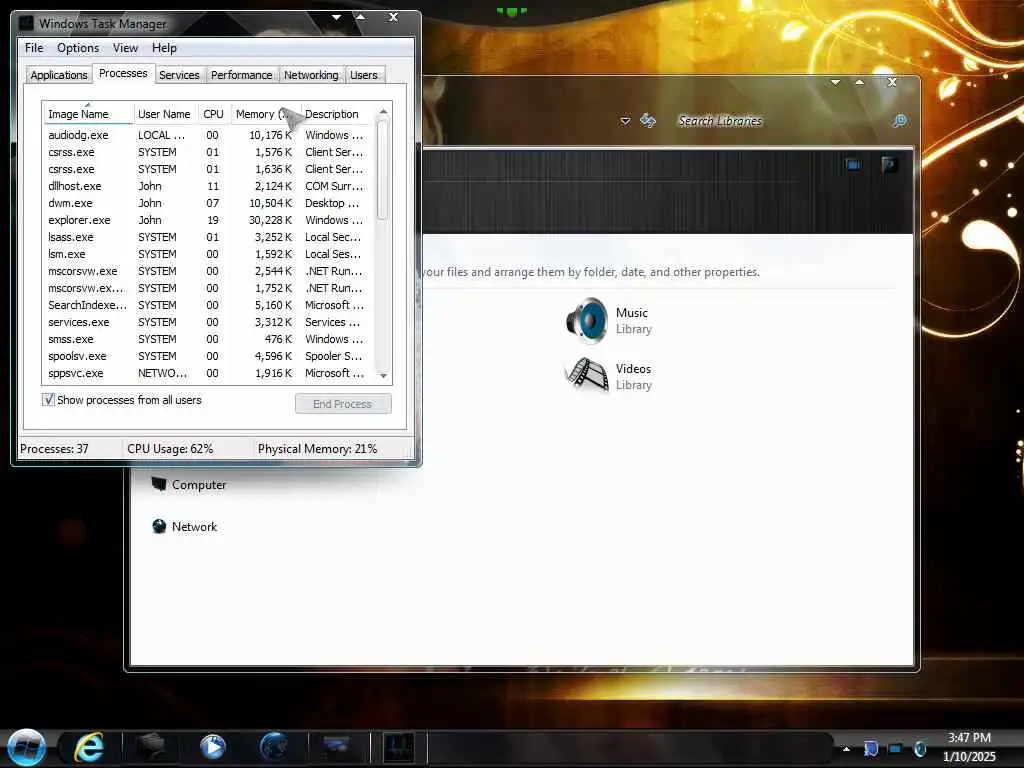Click the End Process button
The height and width of the screenshot is (768, 1024).
pos(343,404)
